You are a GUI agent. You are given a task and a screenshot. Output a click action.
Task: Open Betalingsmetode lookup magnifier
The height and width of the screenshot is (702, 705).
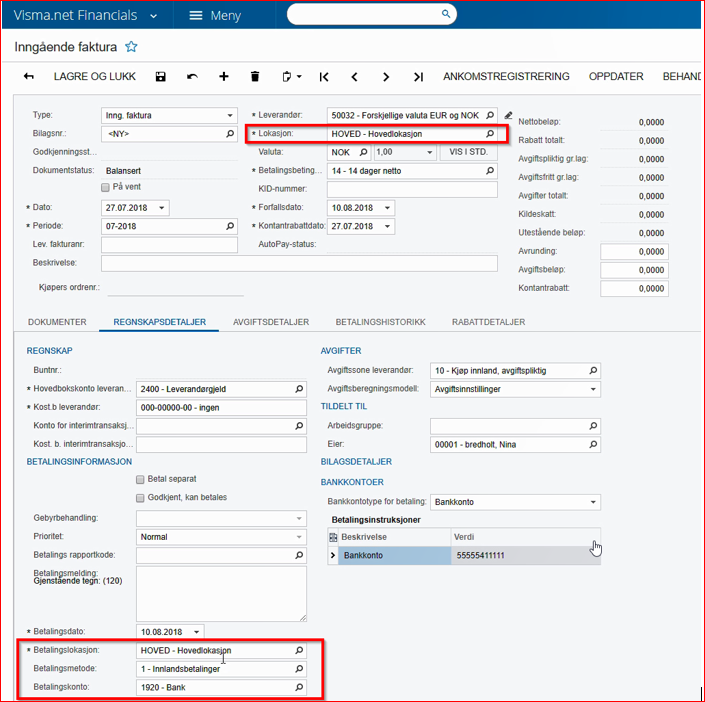coord(299,668)
